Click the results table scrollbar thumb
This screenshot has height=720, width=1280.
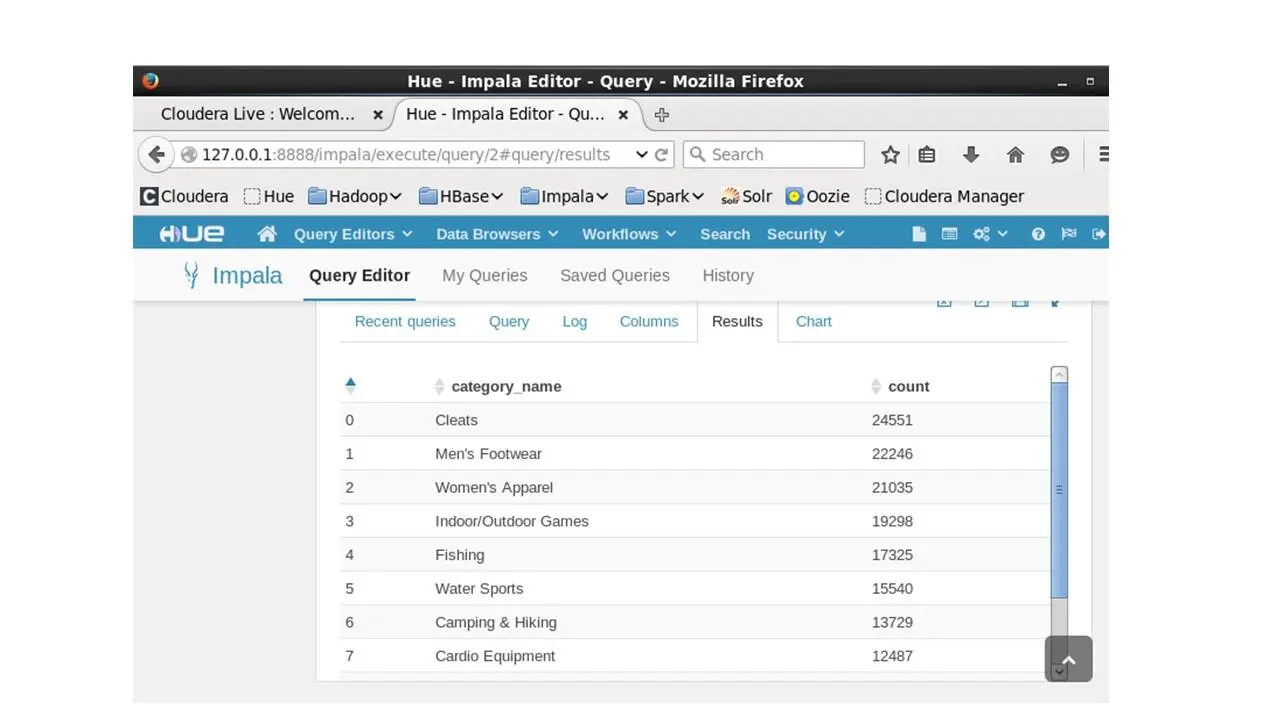[1059, 491]
